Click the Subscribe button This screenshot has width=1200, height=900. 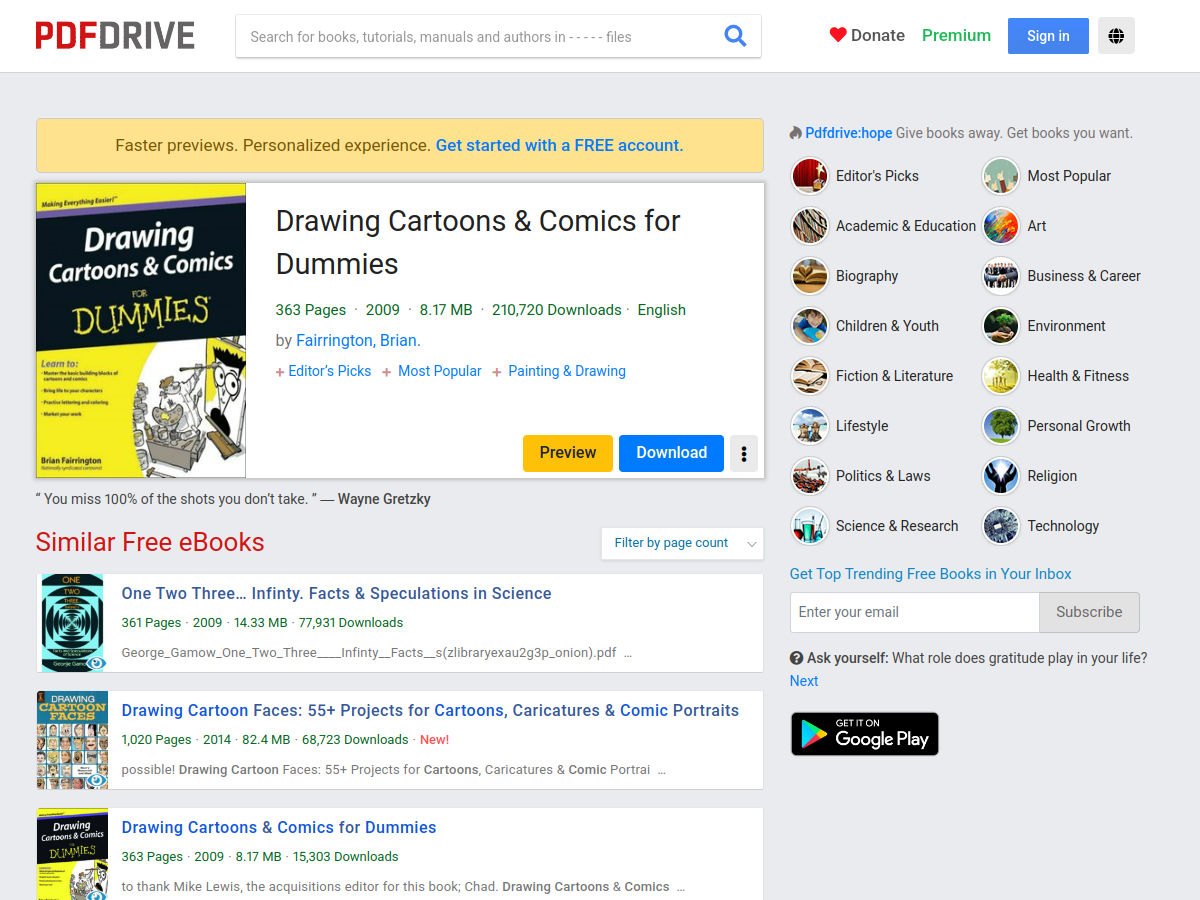pyautogui.click(x=1089, y=612)
